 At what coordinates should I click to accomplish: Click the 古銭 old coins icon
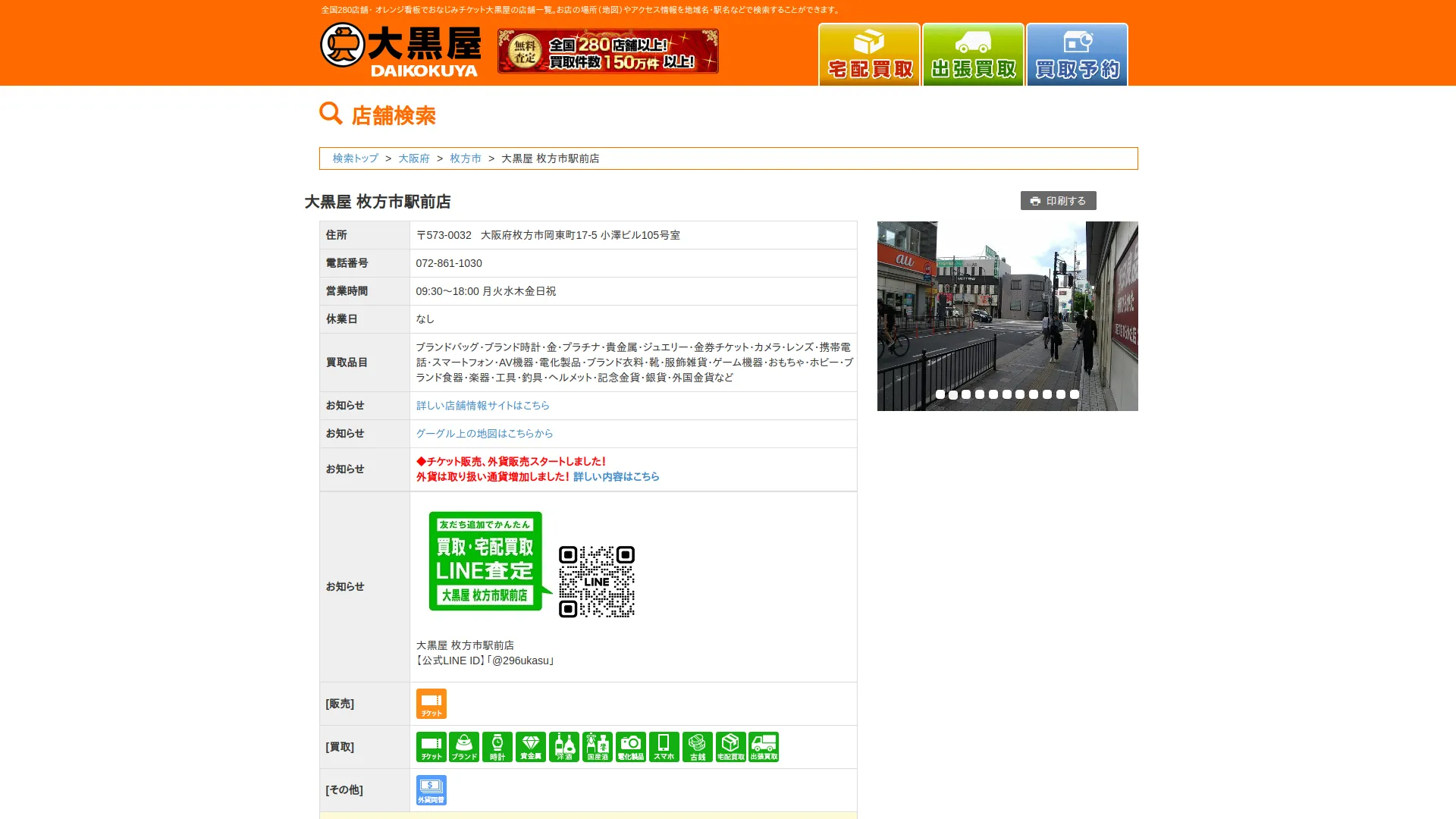[x=698, y=747]
